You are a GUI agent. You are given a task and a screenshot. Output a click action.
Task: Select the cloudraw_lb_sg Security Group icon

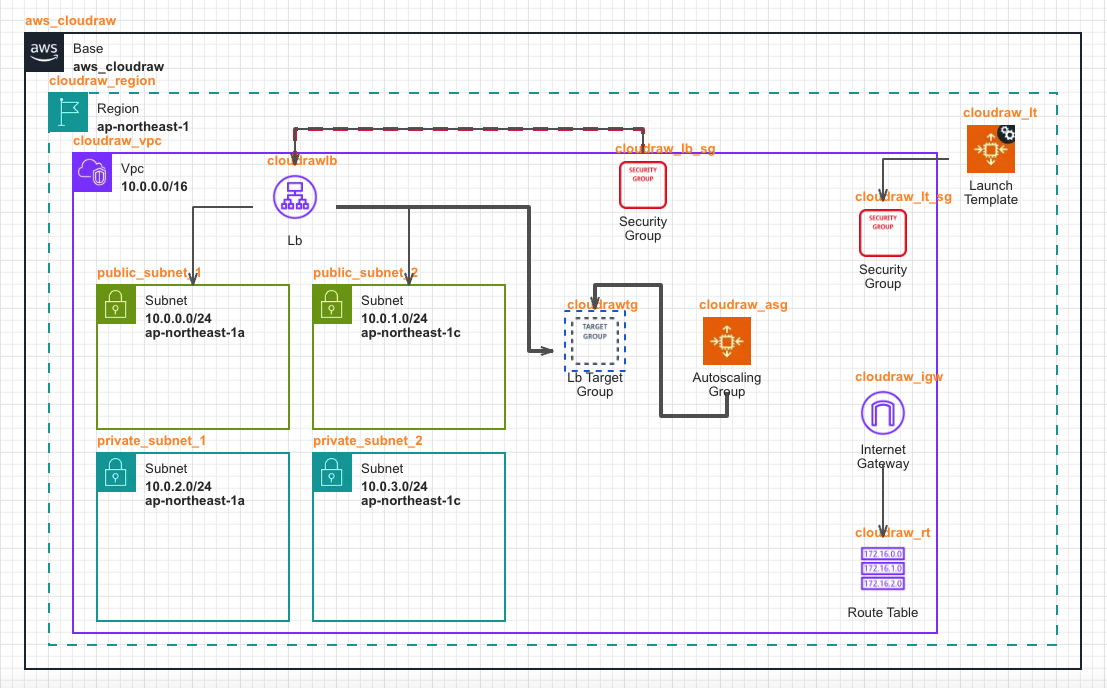click(x=642, y=185)
